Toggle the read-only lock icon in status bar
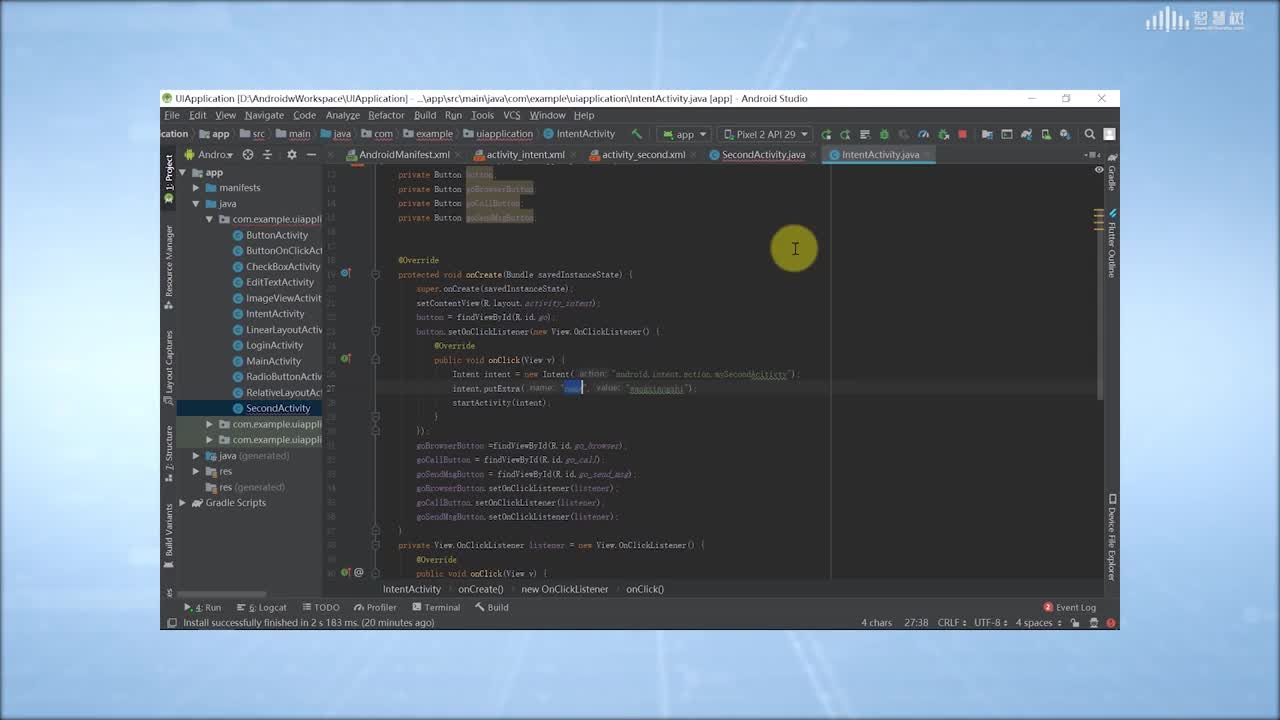1280x720 pixels. tap(1075, 623)
